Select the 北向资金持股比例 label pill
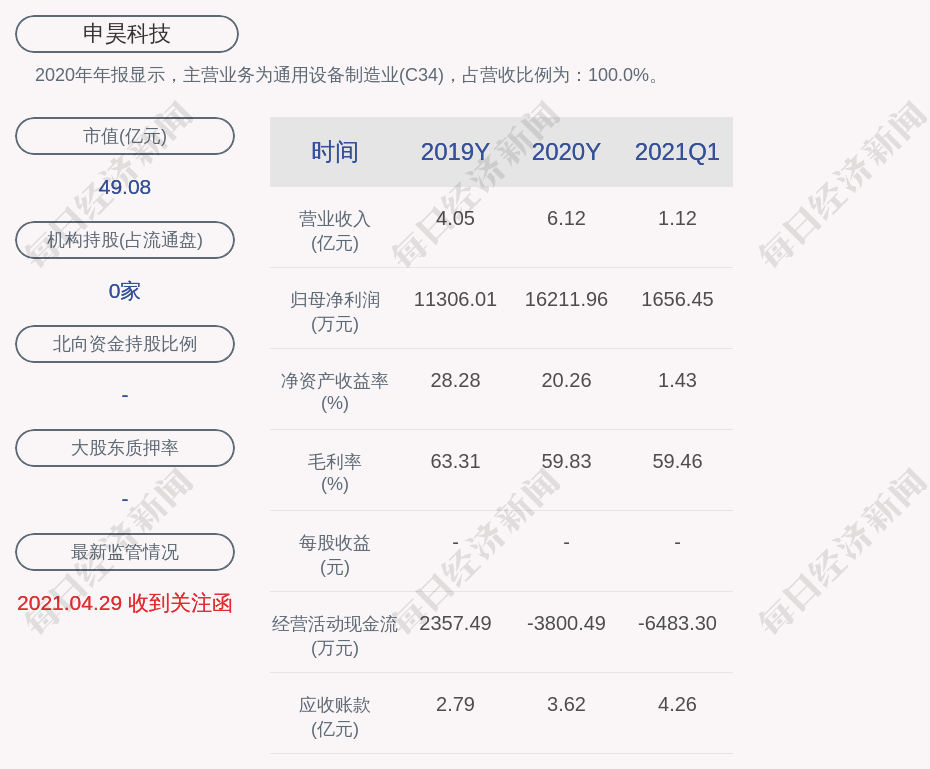Screen dimensions: 930x769 (125, 344)
